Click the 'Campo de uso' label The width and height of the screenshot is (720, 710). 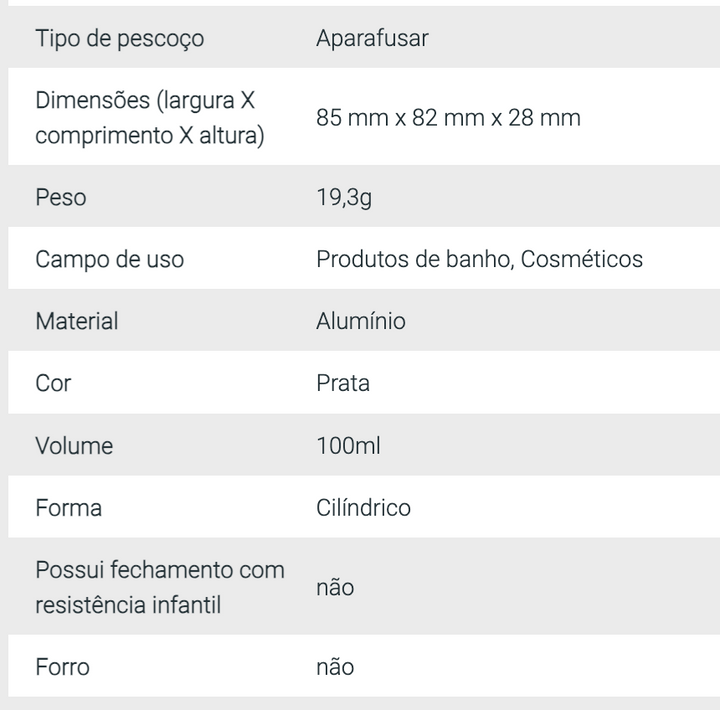coord(110,259)
